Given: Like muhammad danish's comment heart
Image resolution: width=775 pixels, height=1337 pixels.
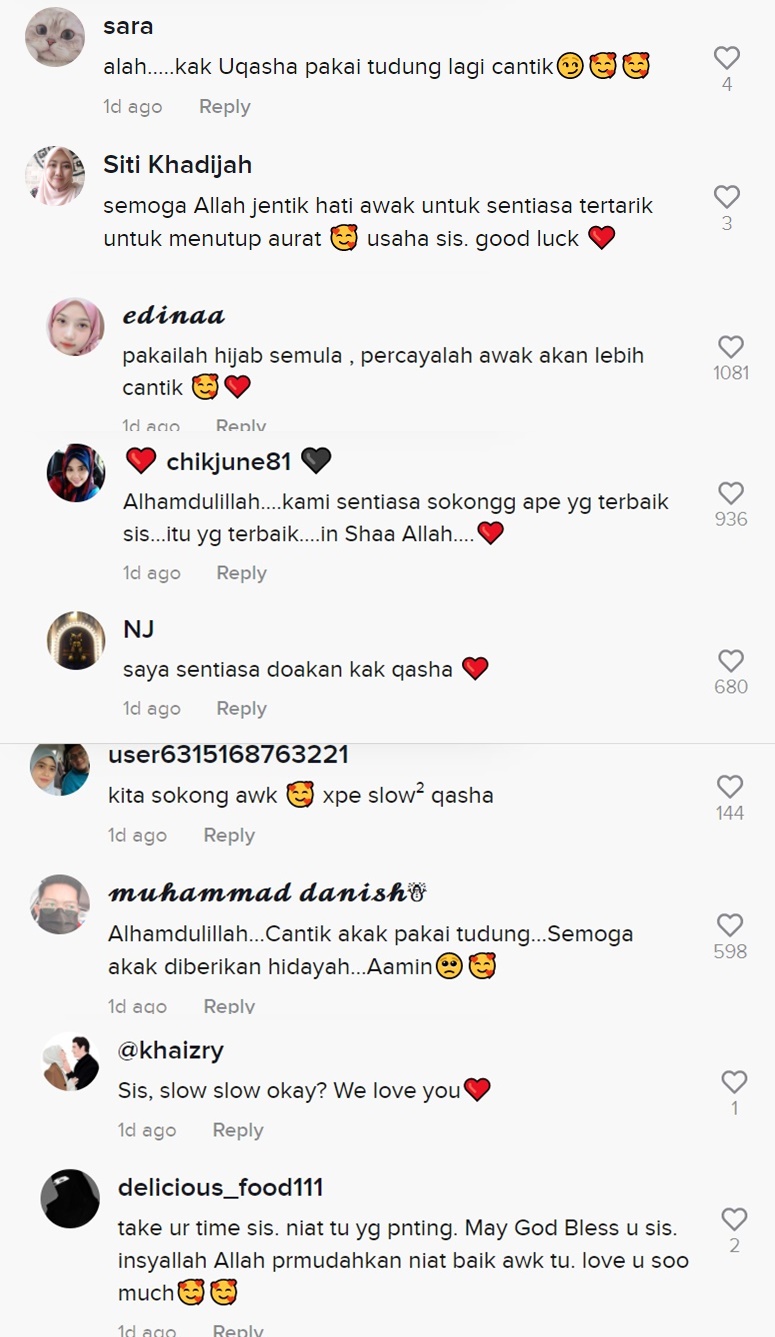Looking at the screenshot, I should pos(730,925).
